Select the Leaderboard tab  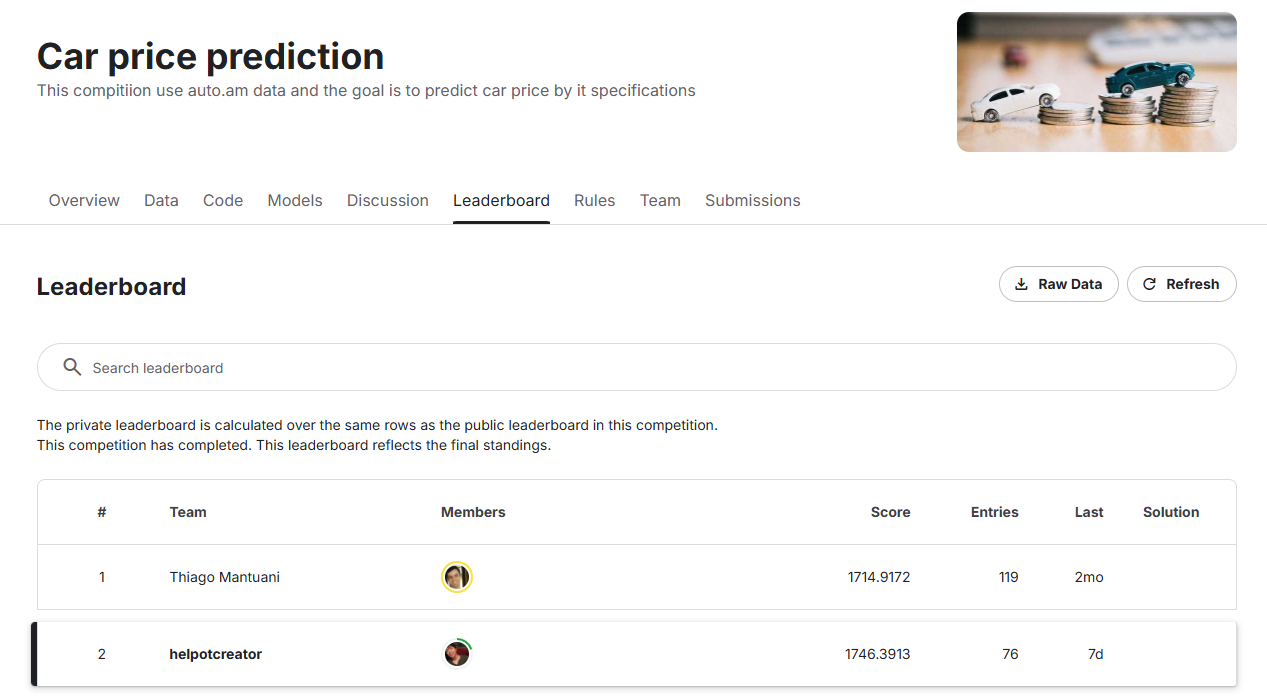(501, 200)
